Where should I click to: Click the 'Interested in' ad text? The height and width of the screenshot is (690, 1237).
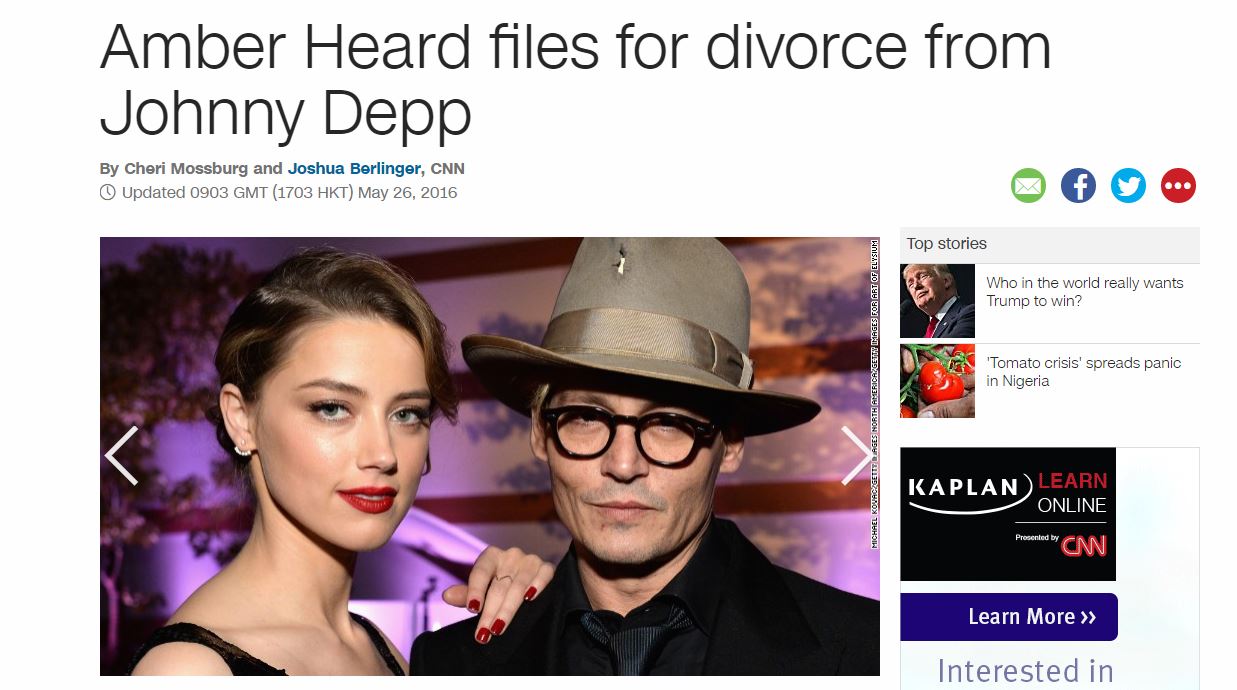(x=1025, y=671)
